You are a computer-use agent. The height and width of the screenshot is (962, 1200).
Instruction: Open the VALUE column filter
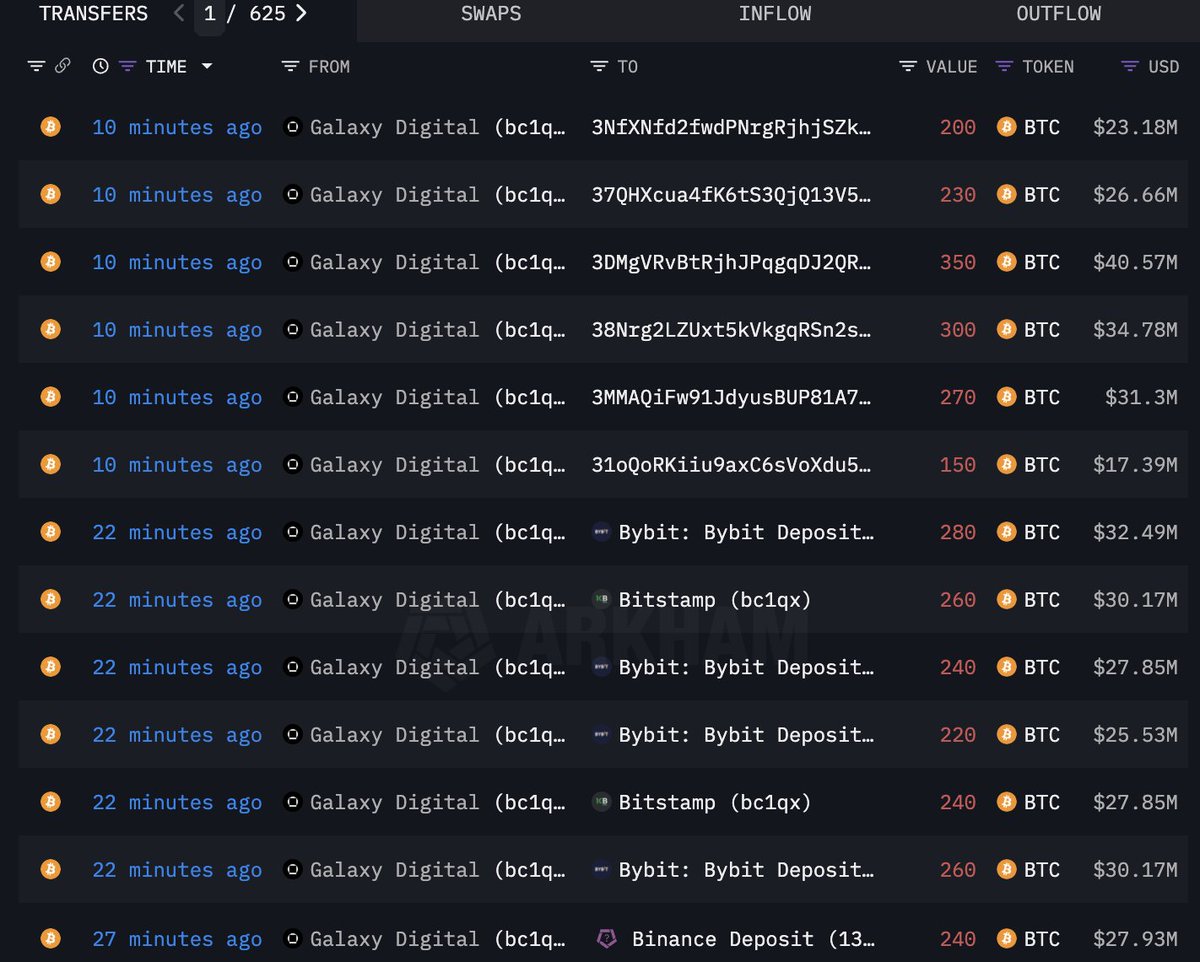coord(908,66)
